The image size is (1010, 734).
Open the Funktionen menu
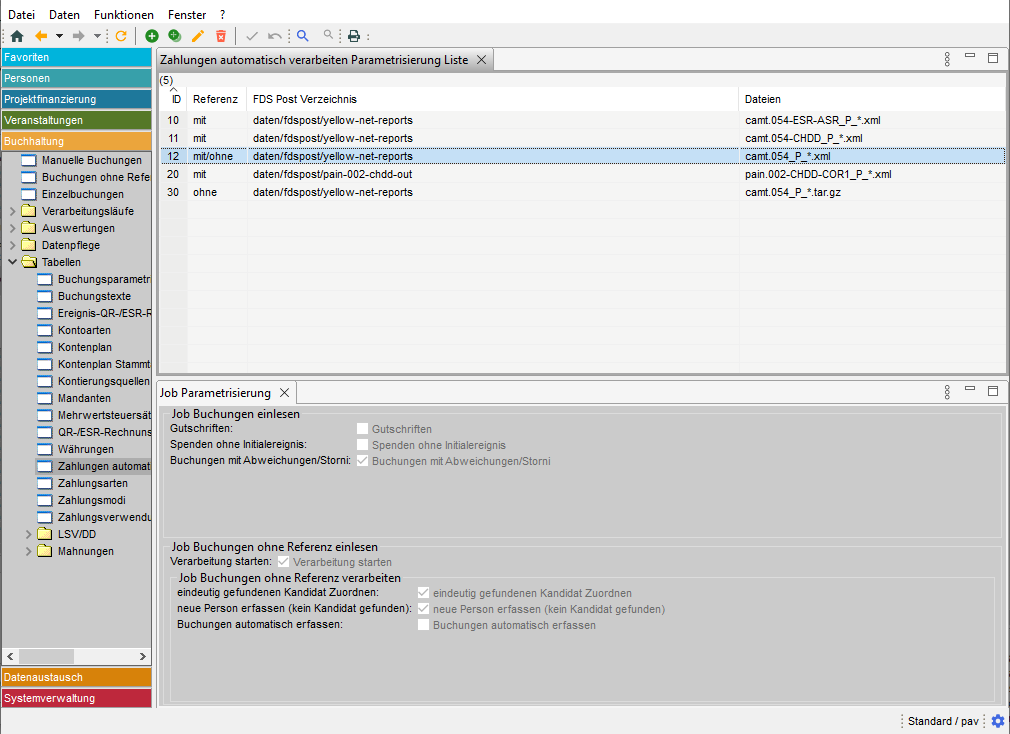(x=124, y=15)
